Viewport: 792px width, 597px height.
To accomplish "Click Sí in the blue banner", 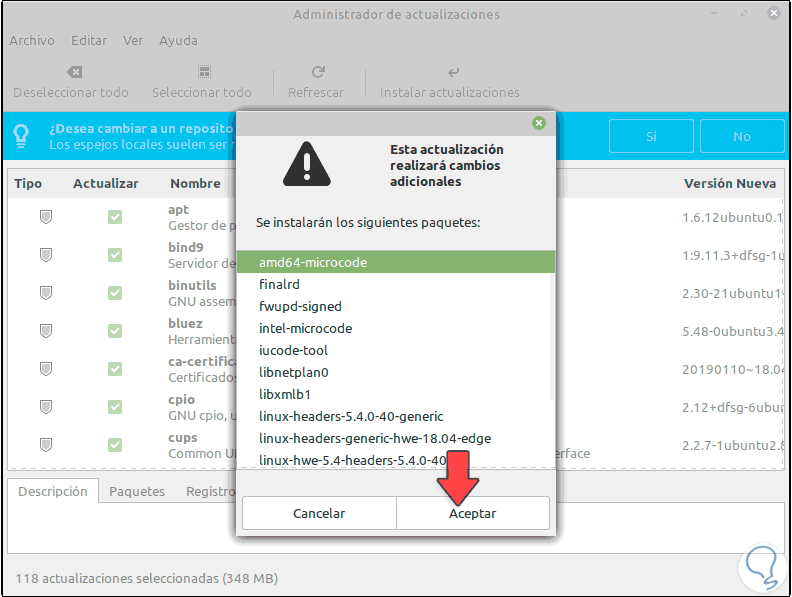I will (x=651, y=136).
